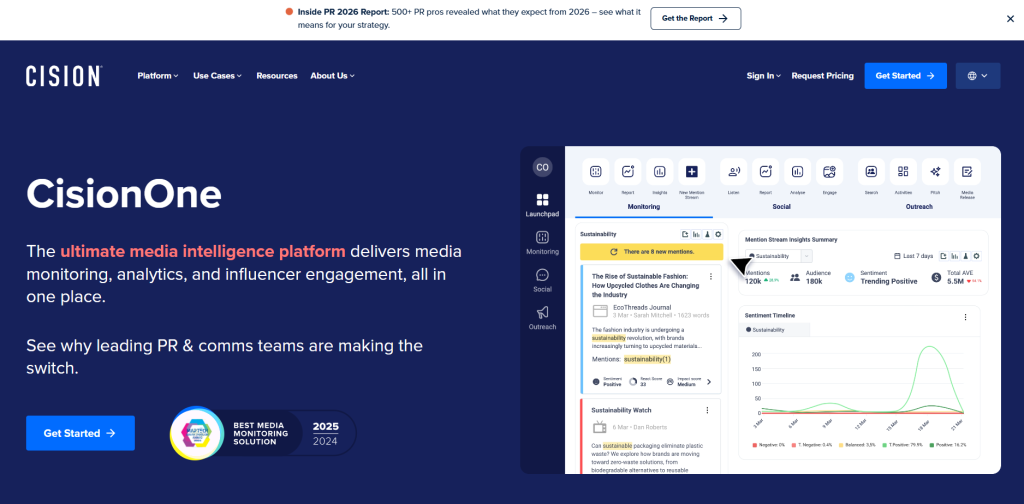Screen dimensions: 1024x504
Task: Open Launchpad in the dashboard sidebar
Action: (542, 205)
